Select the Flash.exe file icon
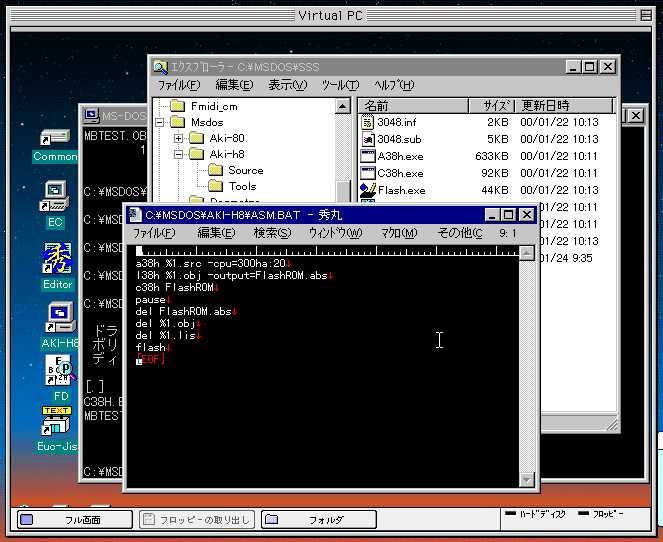The width and height of the screenshot is (663, 542). [x=368, y=190]
